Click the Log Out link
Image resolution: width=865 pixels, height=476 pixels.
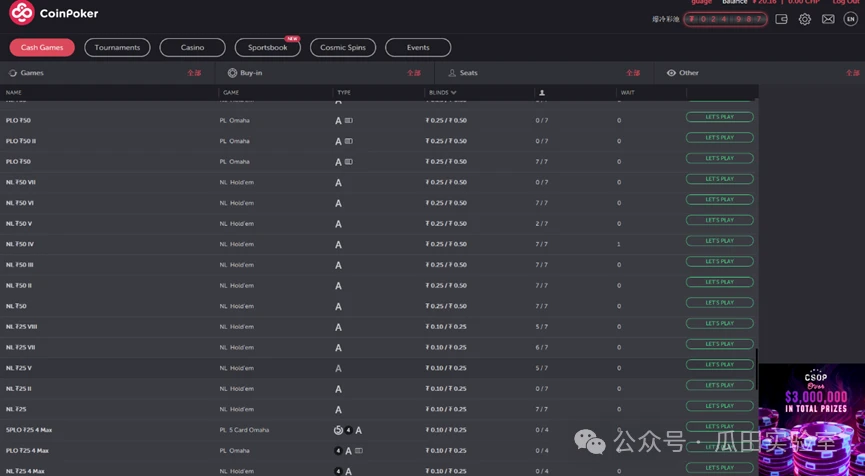845,3
